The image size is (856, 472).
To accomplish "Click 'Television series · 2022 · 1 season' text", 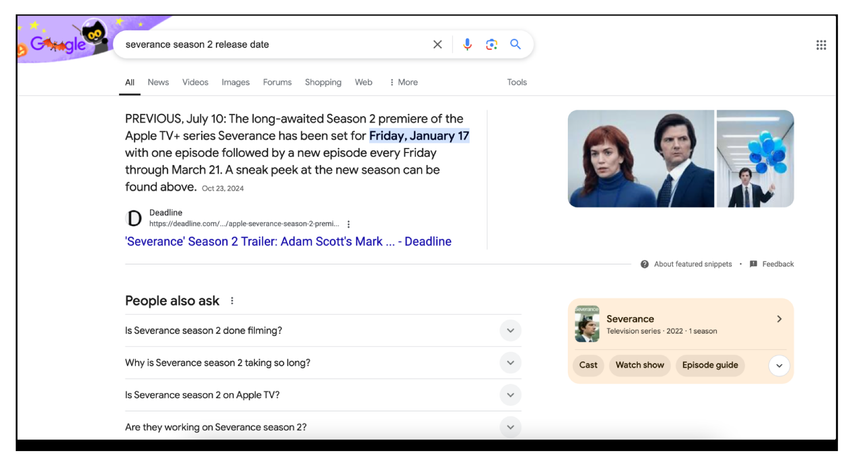I will coord(662,331).
